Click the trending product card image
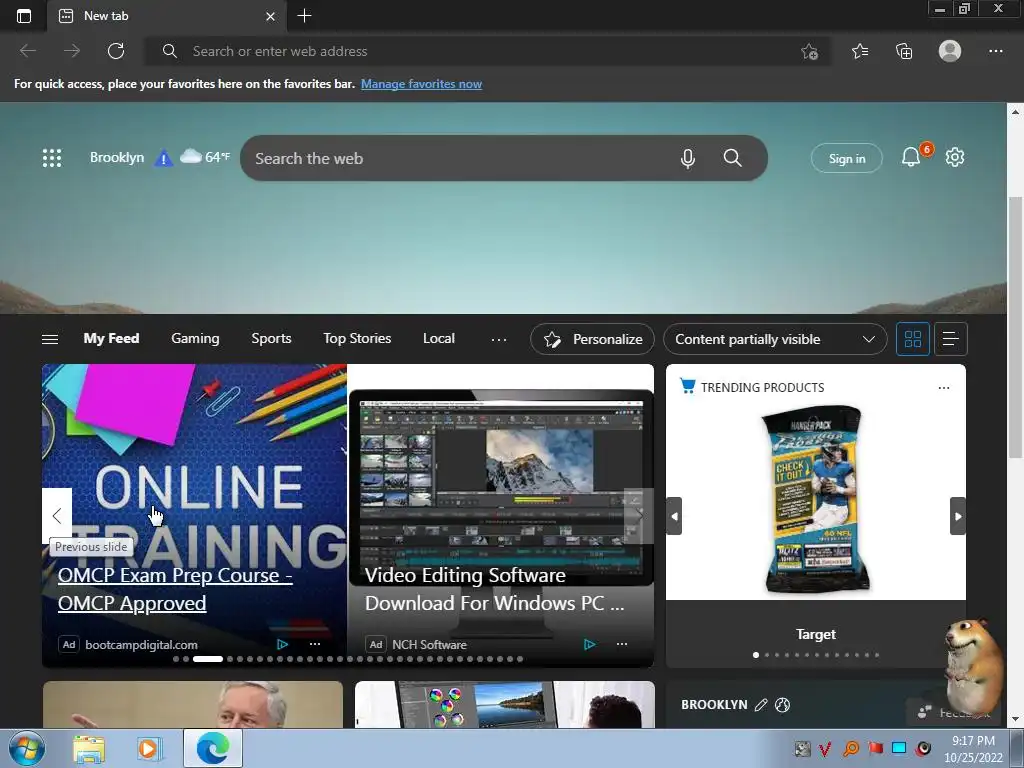This screenshot has height=768, width=1024. point(816,500)
